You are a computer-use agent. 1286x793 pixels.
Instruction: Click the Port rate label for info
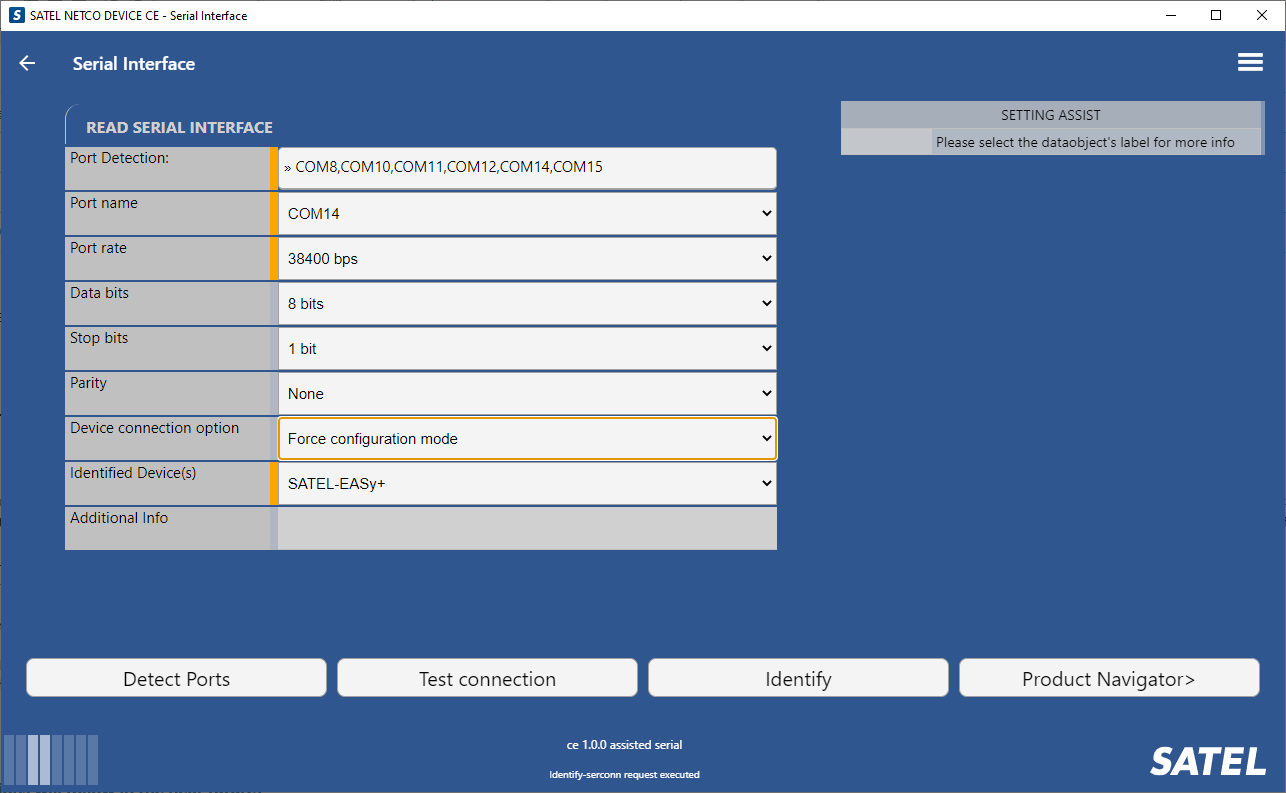point(99,248)
